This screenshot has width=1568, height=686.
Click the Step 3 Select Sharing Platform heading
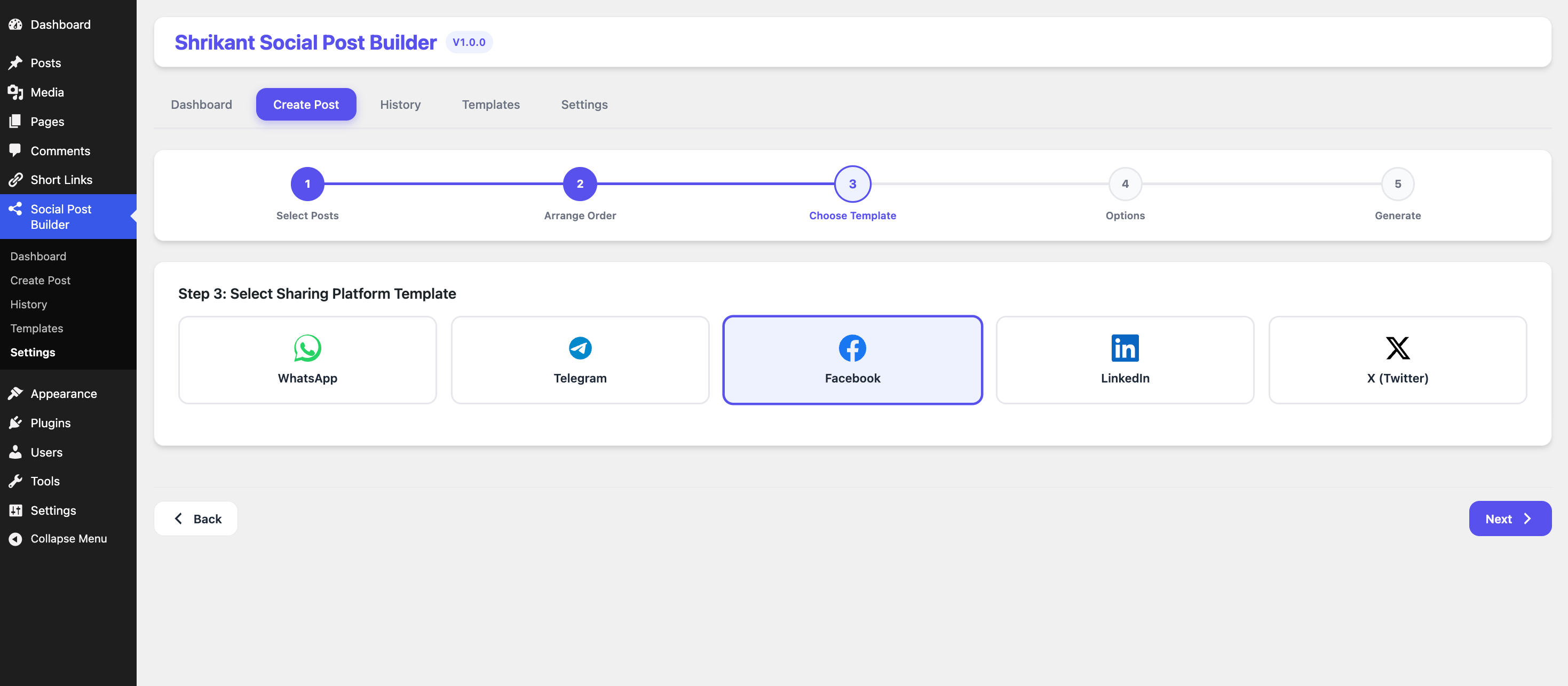[317, 293]
